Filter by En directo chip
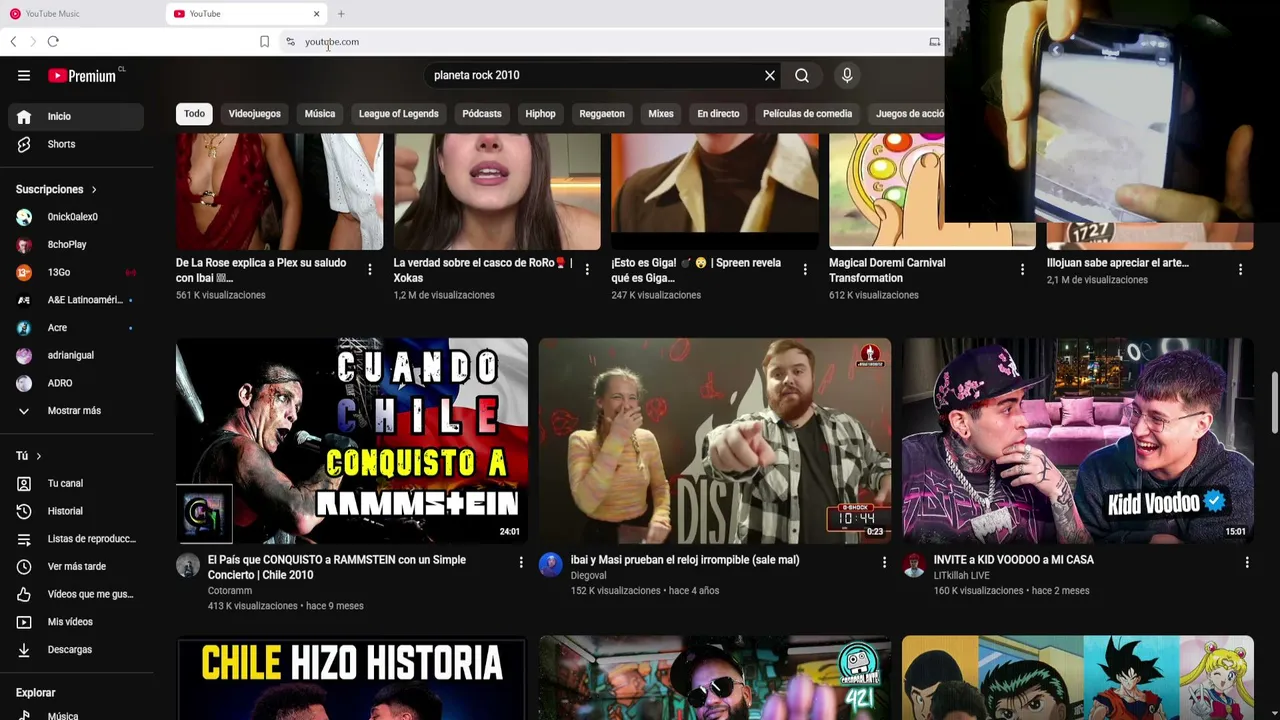 (718, 114)
